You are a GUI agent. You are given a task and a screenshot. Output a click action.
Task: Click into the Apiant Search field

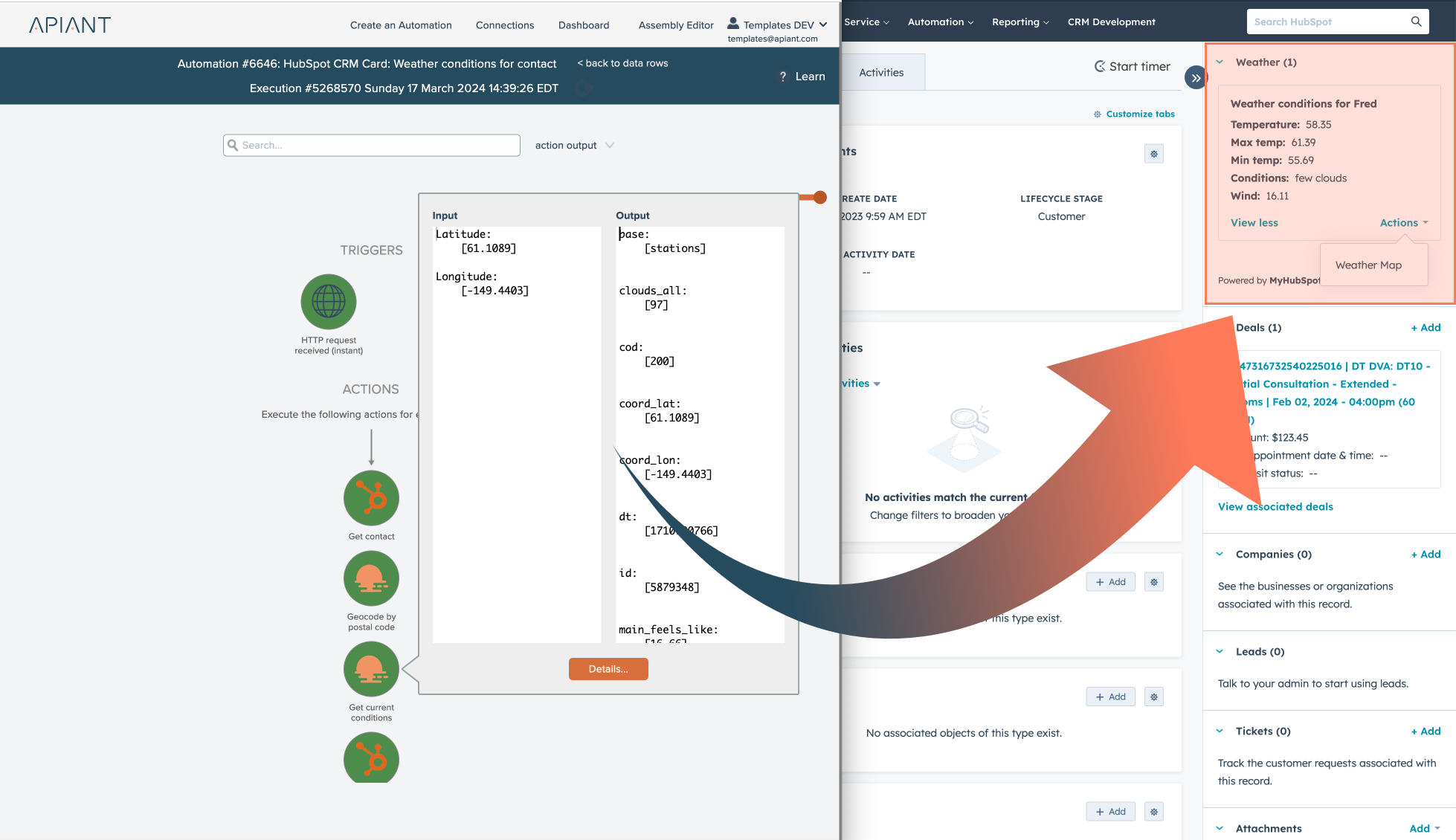click(371, 146)
